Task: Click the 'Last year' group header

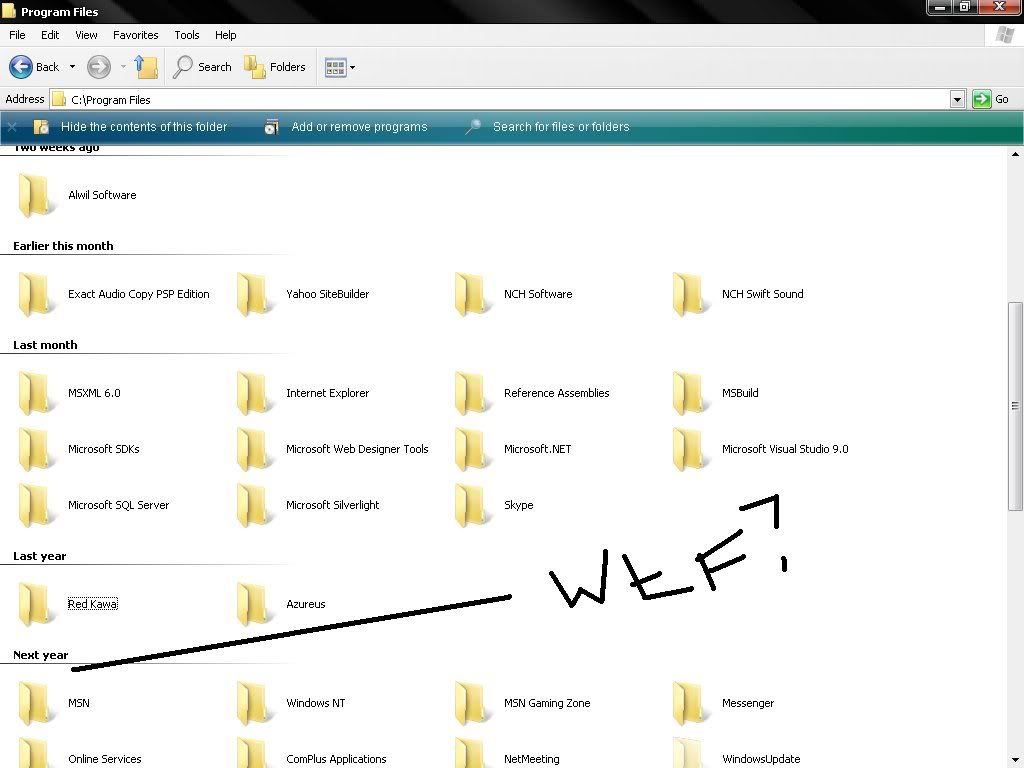Action: 40,556
